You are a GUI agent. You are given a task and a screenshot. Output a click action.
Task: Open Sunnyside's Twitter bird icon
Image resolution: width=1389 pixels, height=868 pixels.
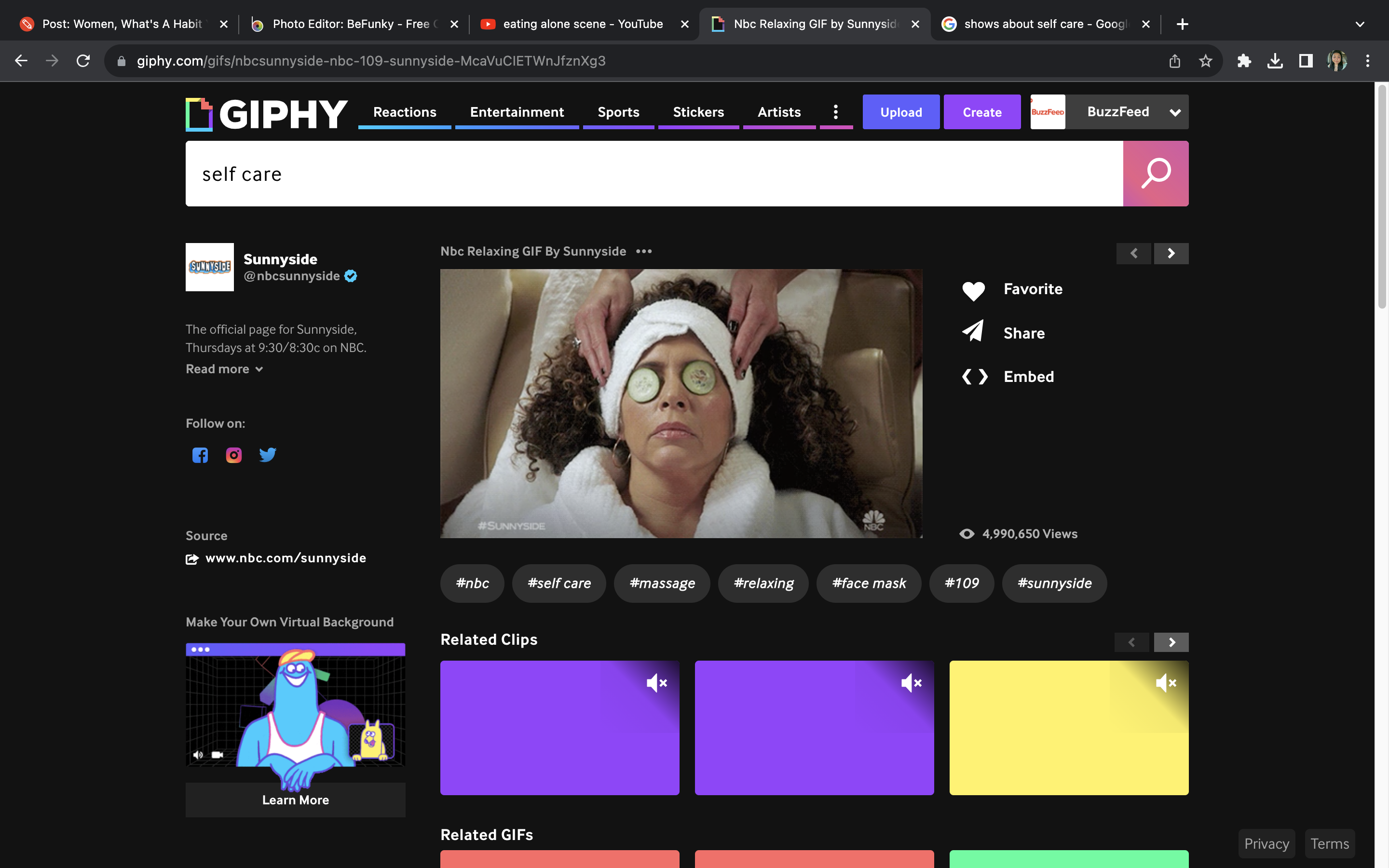[x=268, y=455]
